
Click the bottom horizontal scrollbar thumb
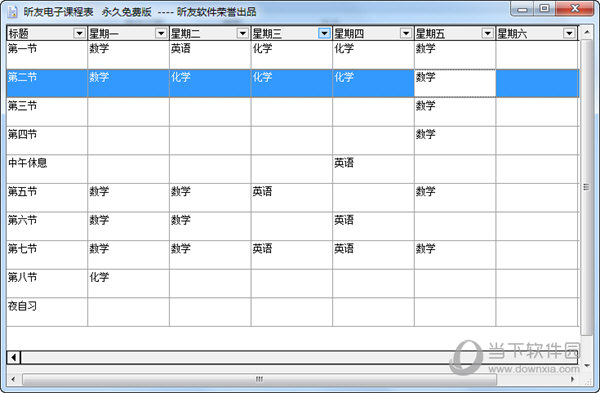click(x=259, y=379)
